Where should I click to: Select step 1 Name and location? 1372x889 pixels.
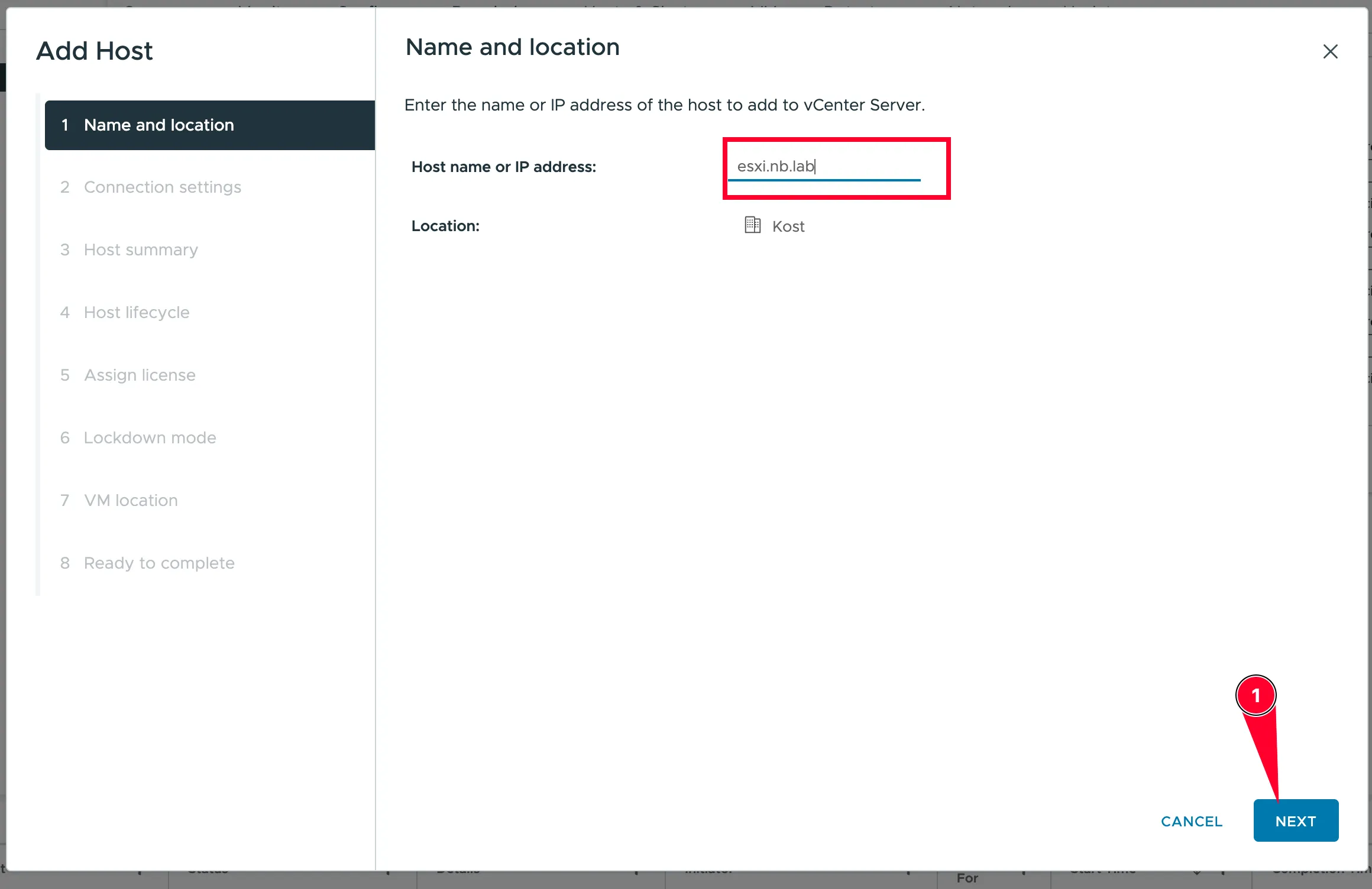(210, 125)
